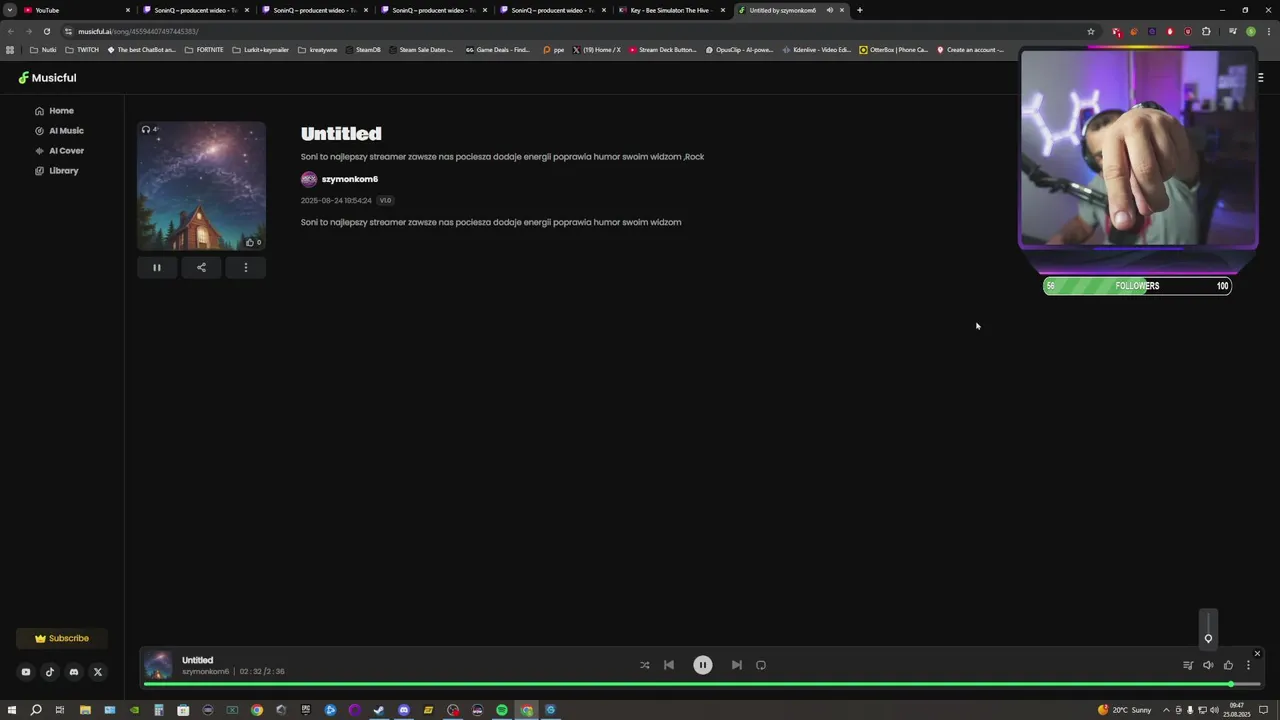Skip to the next track

[x=737, y=665]
